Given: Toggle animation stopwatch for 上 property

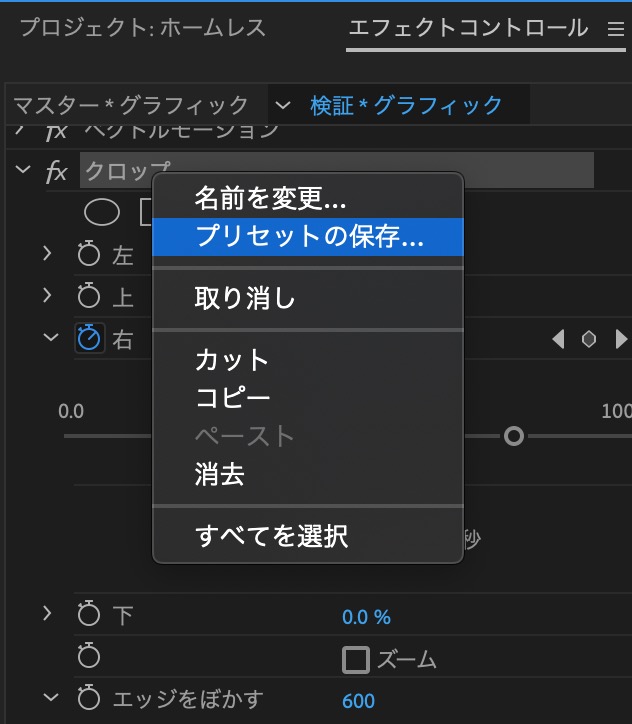Looking at the screenshot, I should pyautogui.click(x=90, y=296).
